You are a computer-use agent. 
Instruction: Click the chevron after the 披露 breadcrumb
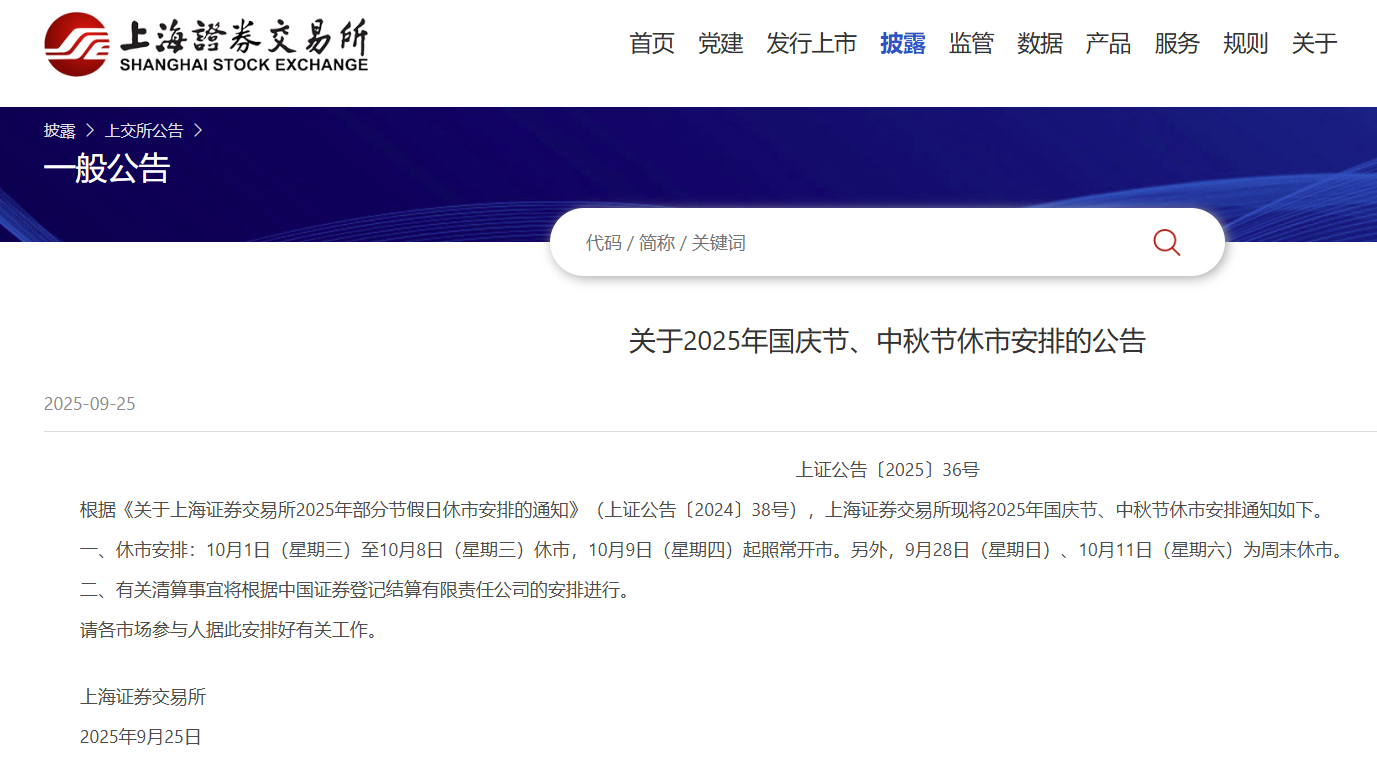coord(90,131)
